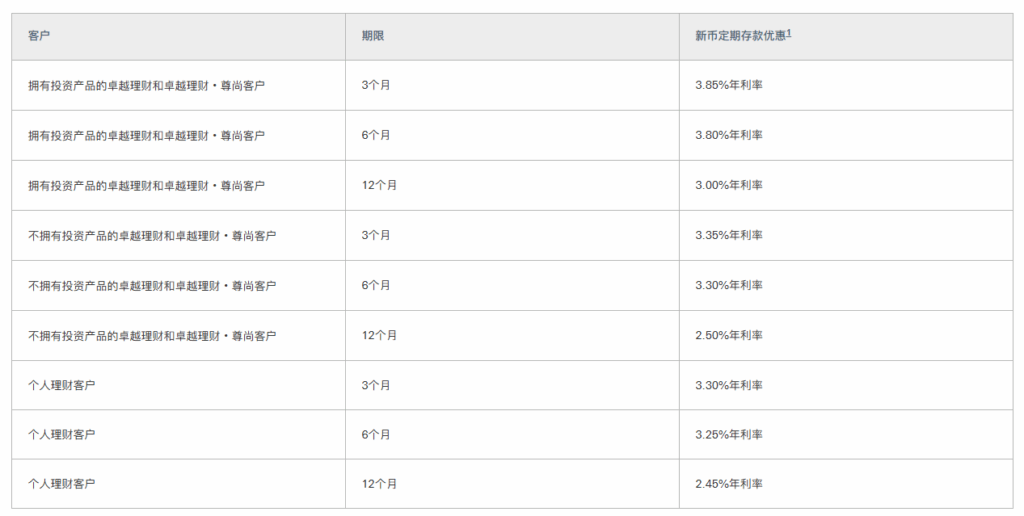Select the 3.80%年利率 cell

pos(729,136)
